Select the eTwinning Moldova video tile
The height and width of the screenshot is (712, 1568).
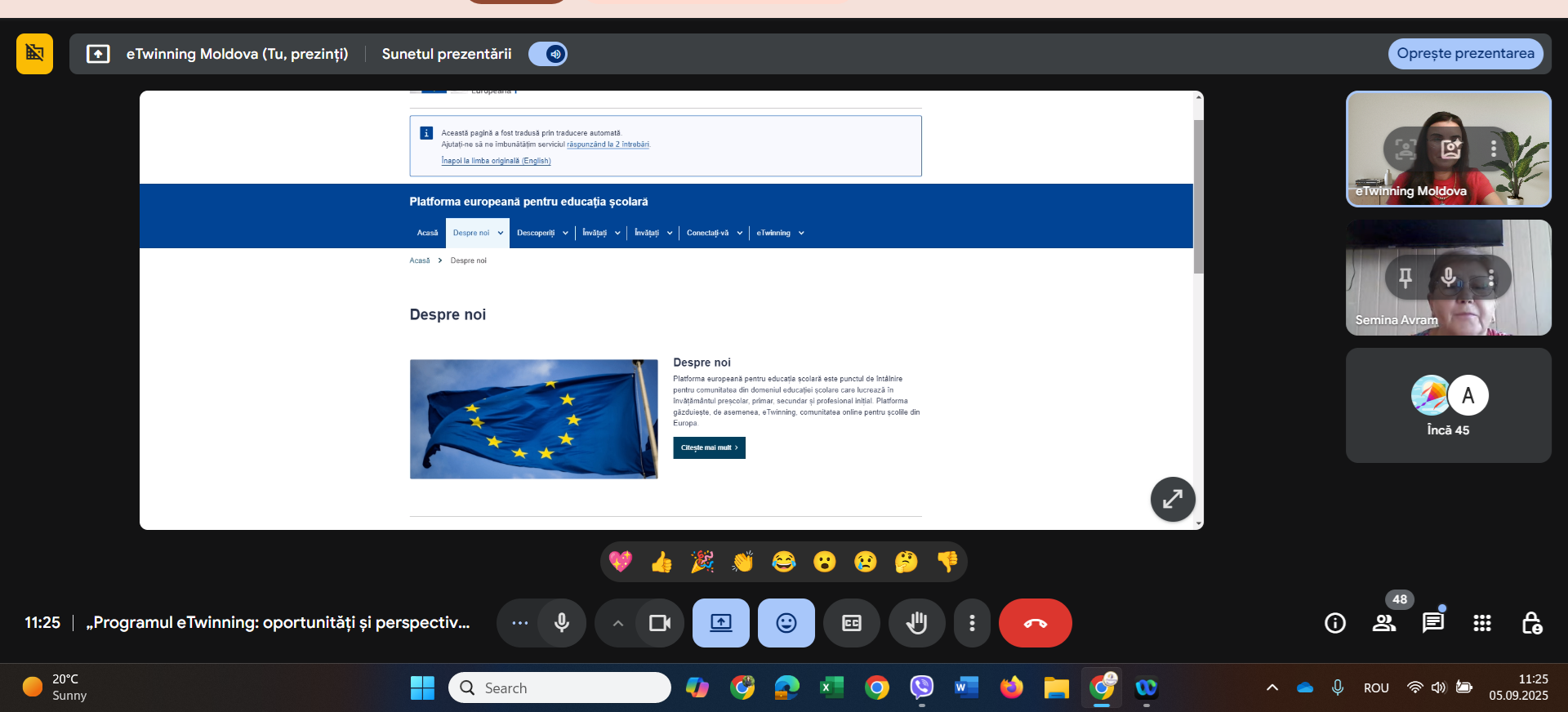[1448, 149]
